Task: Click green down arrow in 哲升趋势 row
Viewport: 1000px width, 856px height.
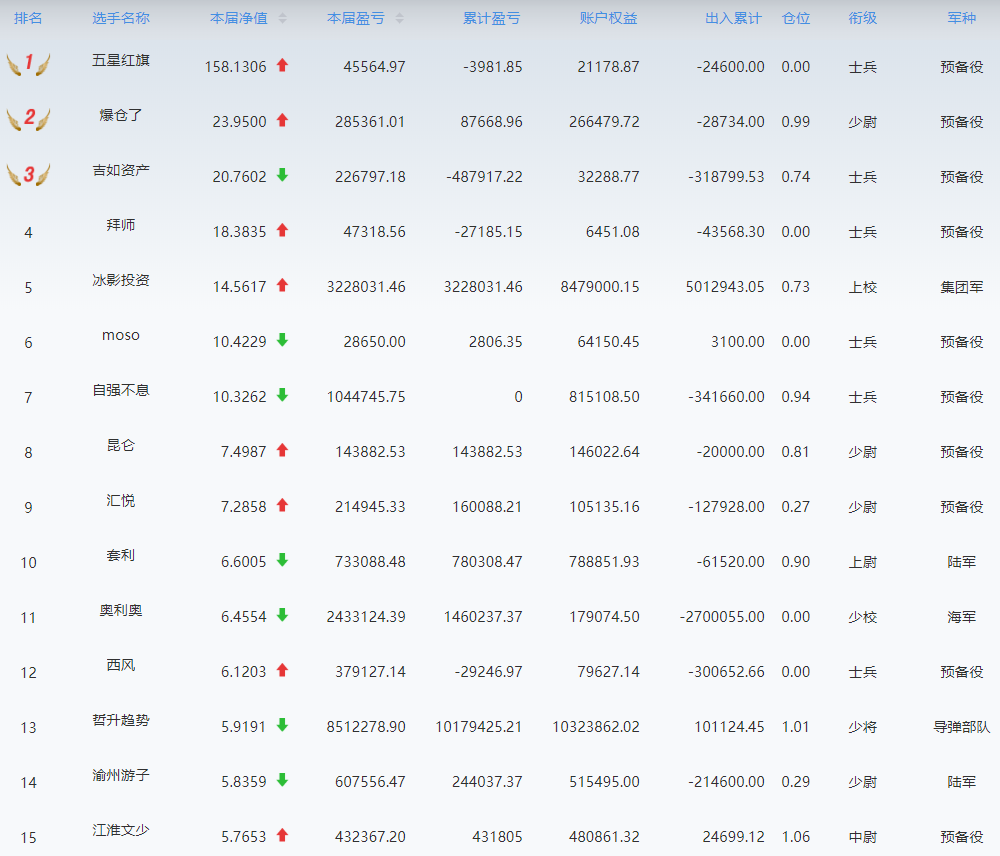Action: (283, 725)
